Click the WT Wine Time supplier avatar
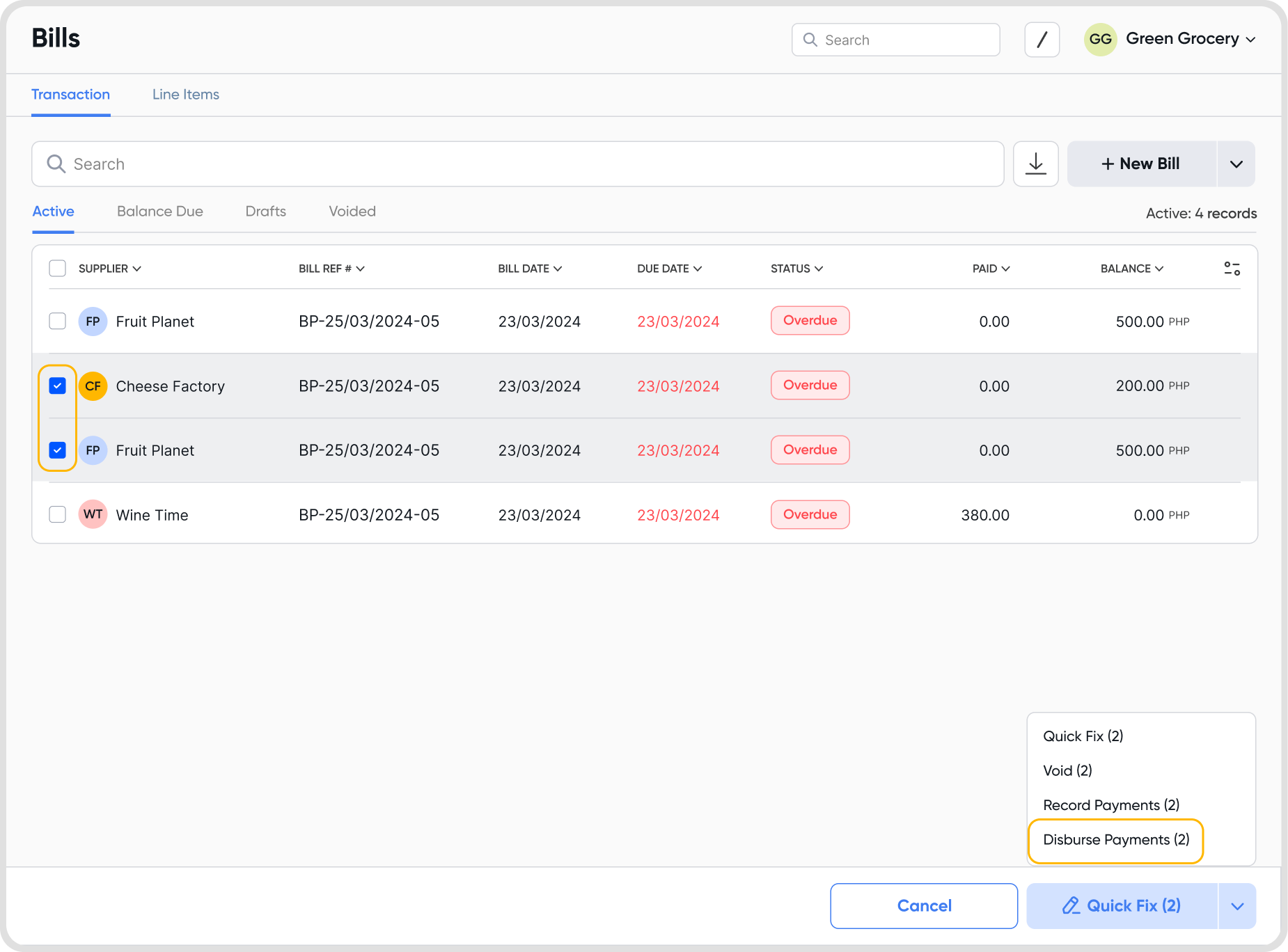Viewport: 1288px width, 952px height. 93,515
